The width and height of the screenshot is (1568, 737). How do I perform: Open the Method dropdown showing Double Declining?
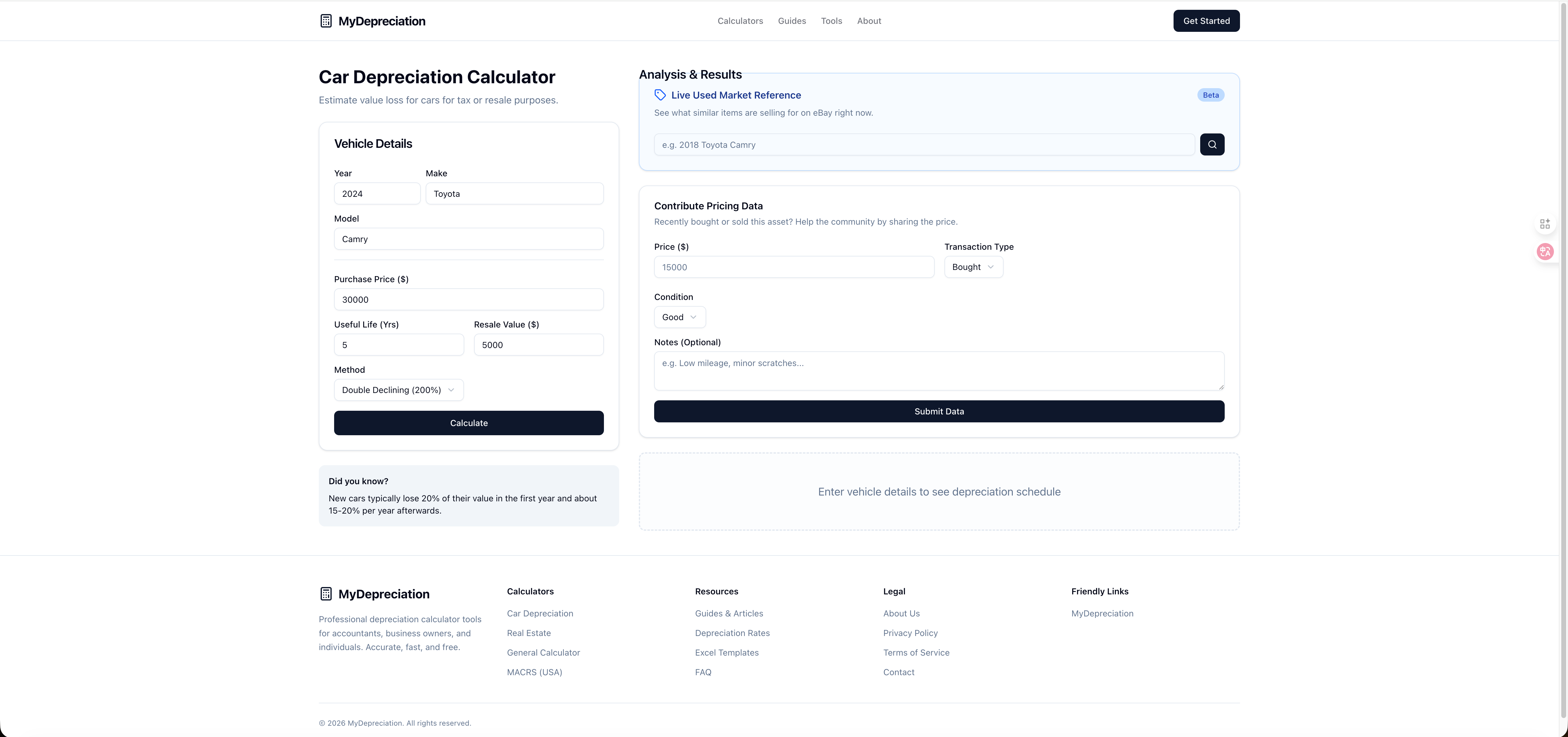pyautogui.click(x=398, y=390)
